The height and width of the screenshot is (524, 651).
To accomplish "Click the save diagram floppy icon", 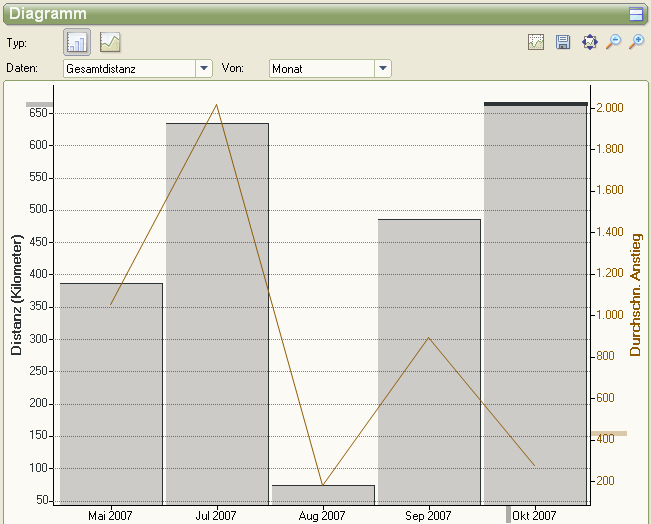I will [563, 42].
